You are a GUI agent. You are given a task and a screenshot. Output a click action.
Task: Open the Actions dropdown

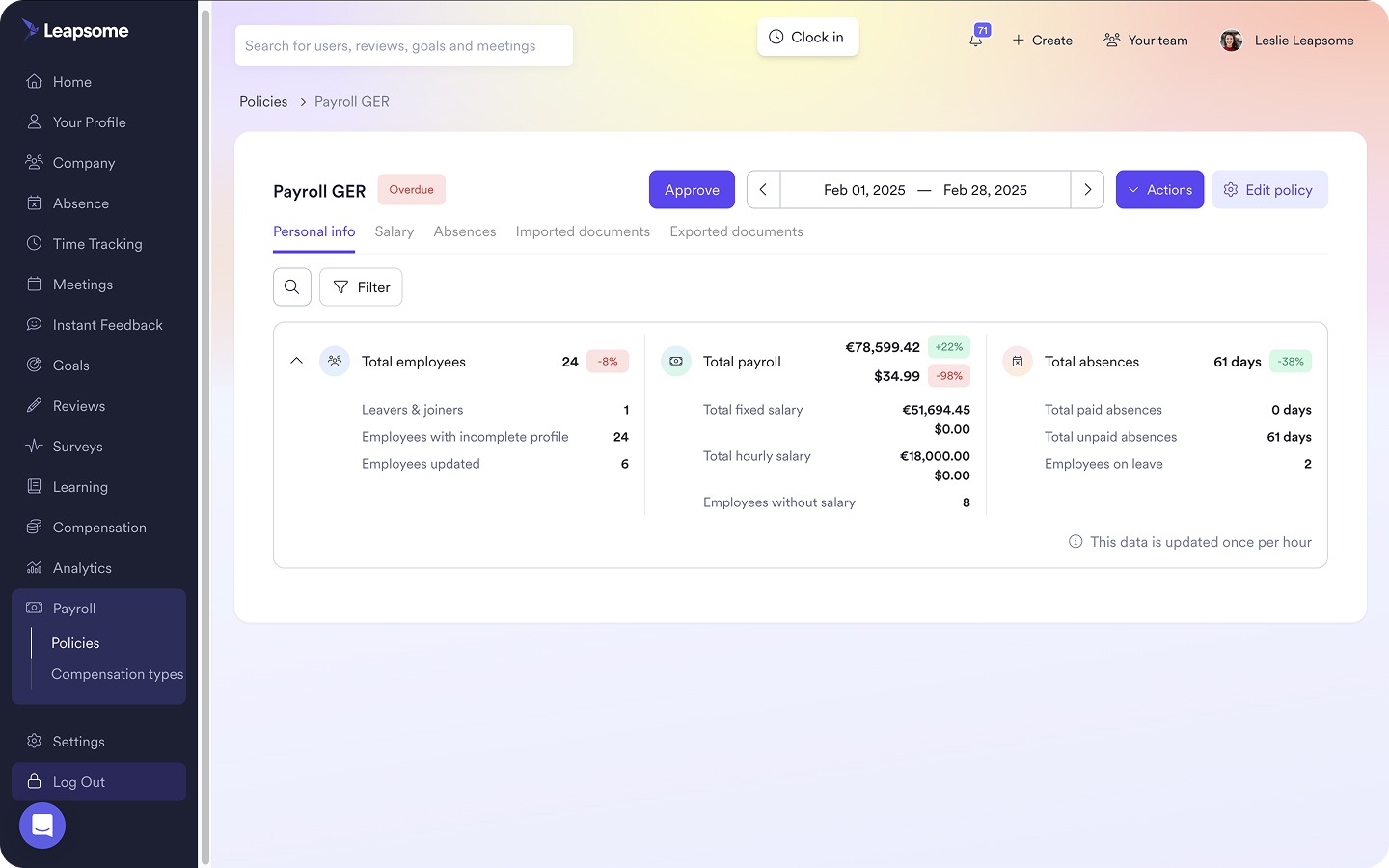pyautogui.click(x=1159, y=189)
